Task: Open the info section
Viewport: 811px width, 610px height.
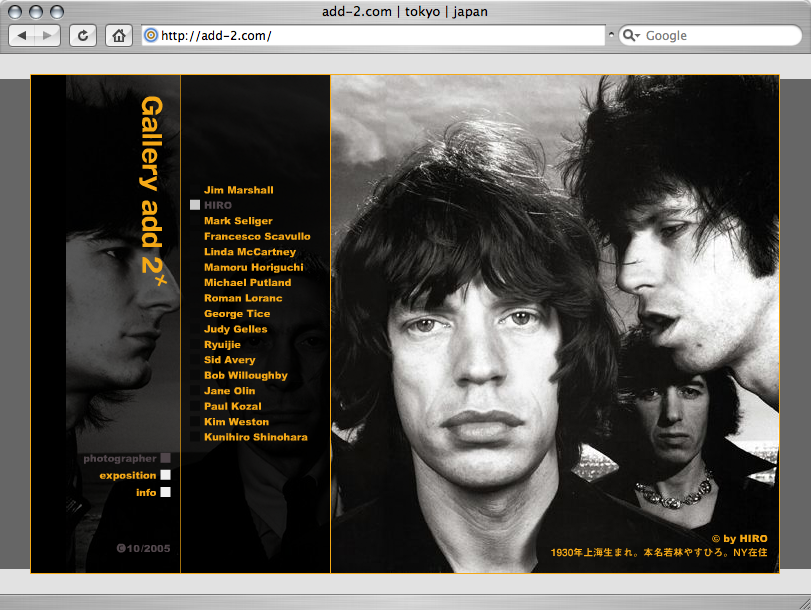Action: [x=146, y=493]
